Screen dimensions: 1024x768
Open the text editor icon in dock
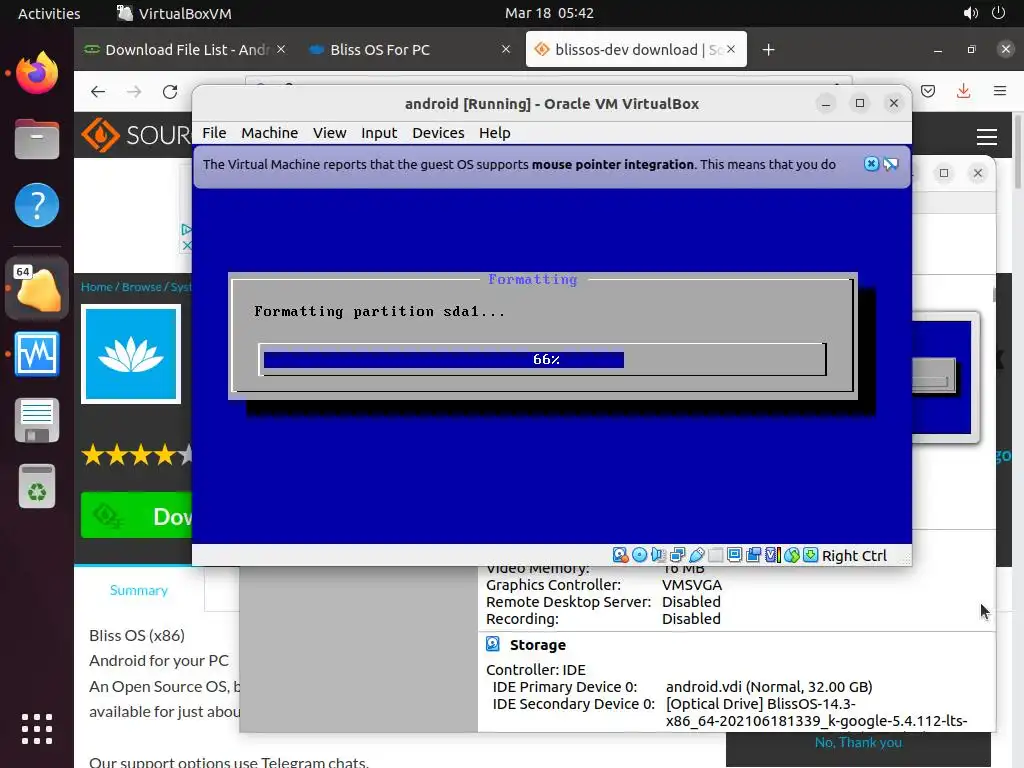tap(37, 420)
